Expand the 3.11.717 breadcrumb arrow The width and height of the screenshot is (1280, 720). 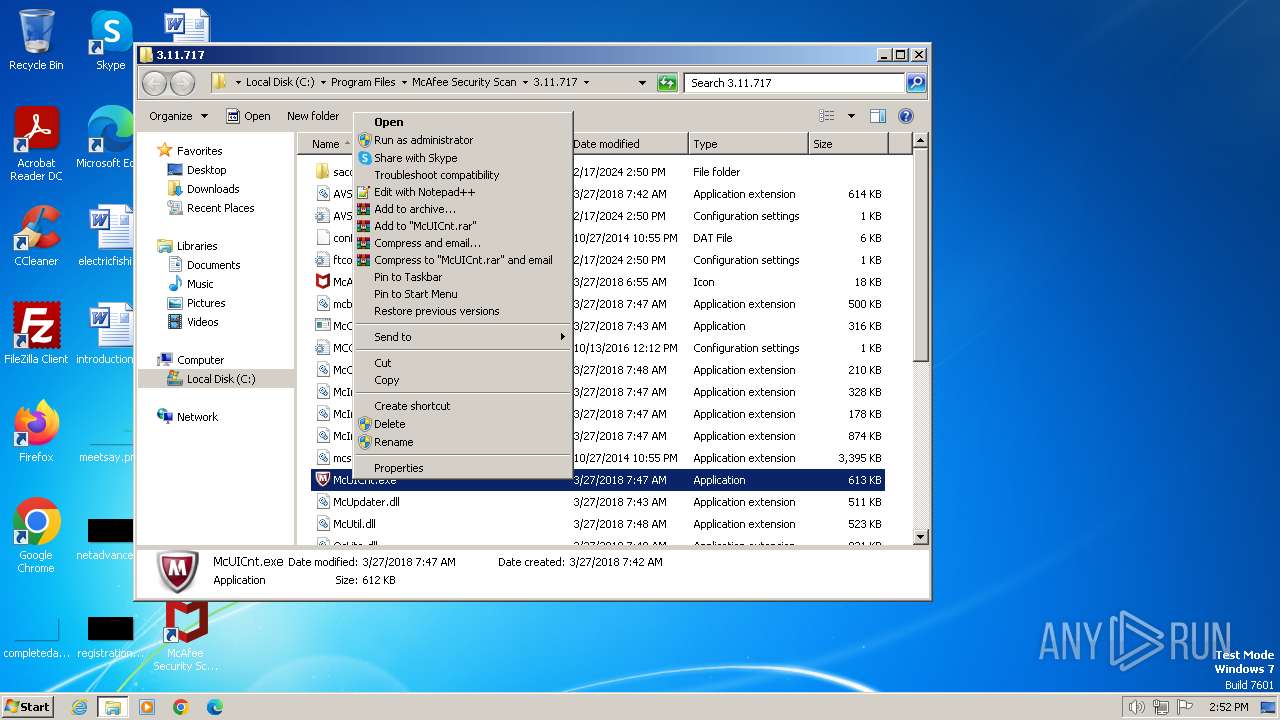click(x=586, y=83)
